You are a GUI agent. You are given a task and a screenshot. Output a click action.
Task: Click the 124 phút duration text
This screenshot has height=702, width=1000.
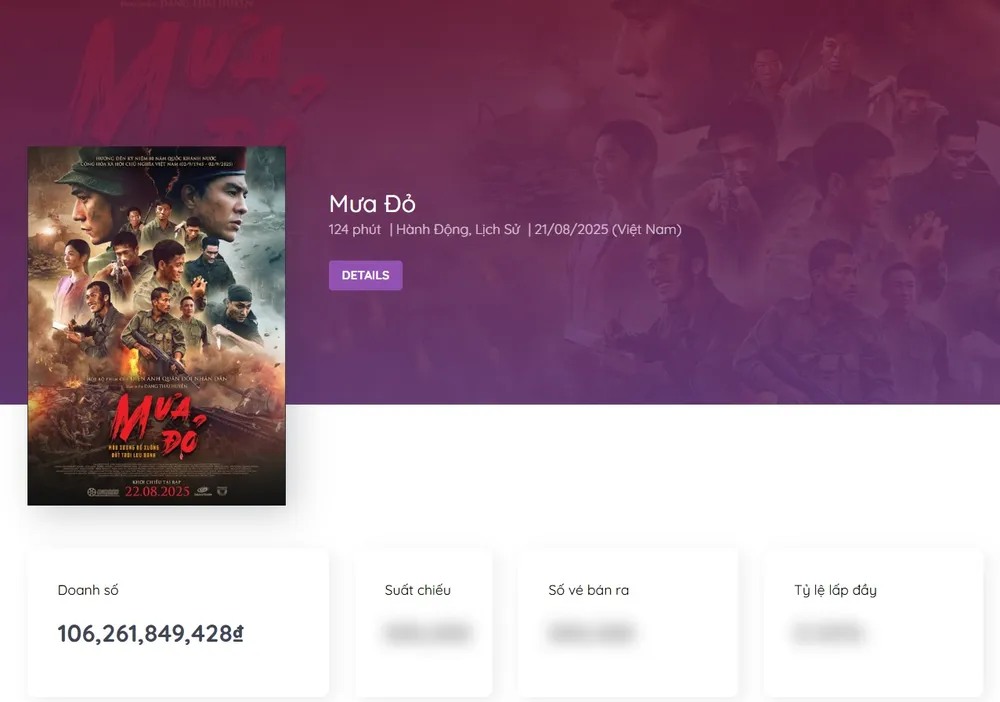355,230
